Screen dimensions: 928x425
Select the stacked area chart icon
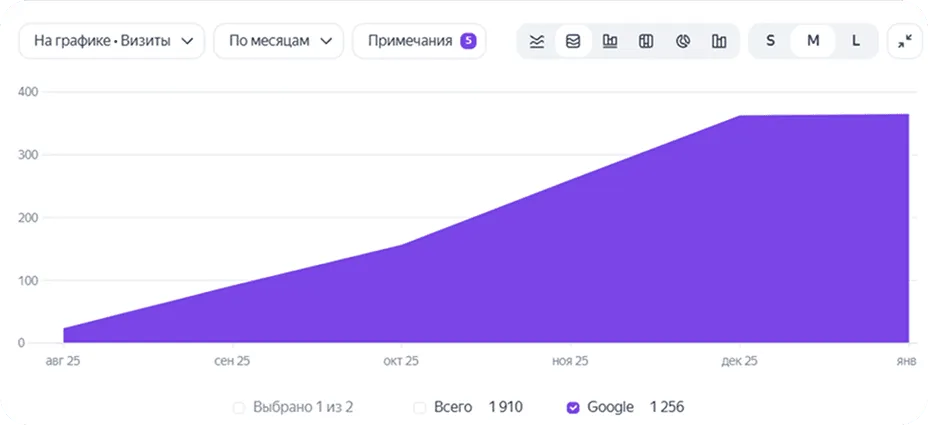click(x=573, y=41)
